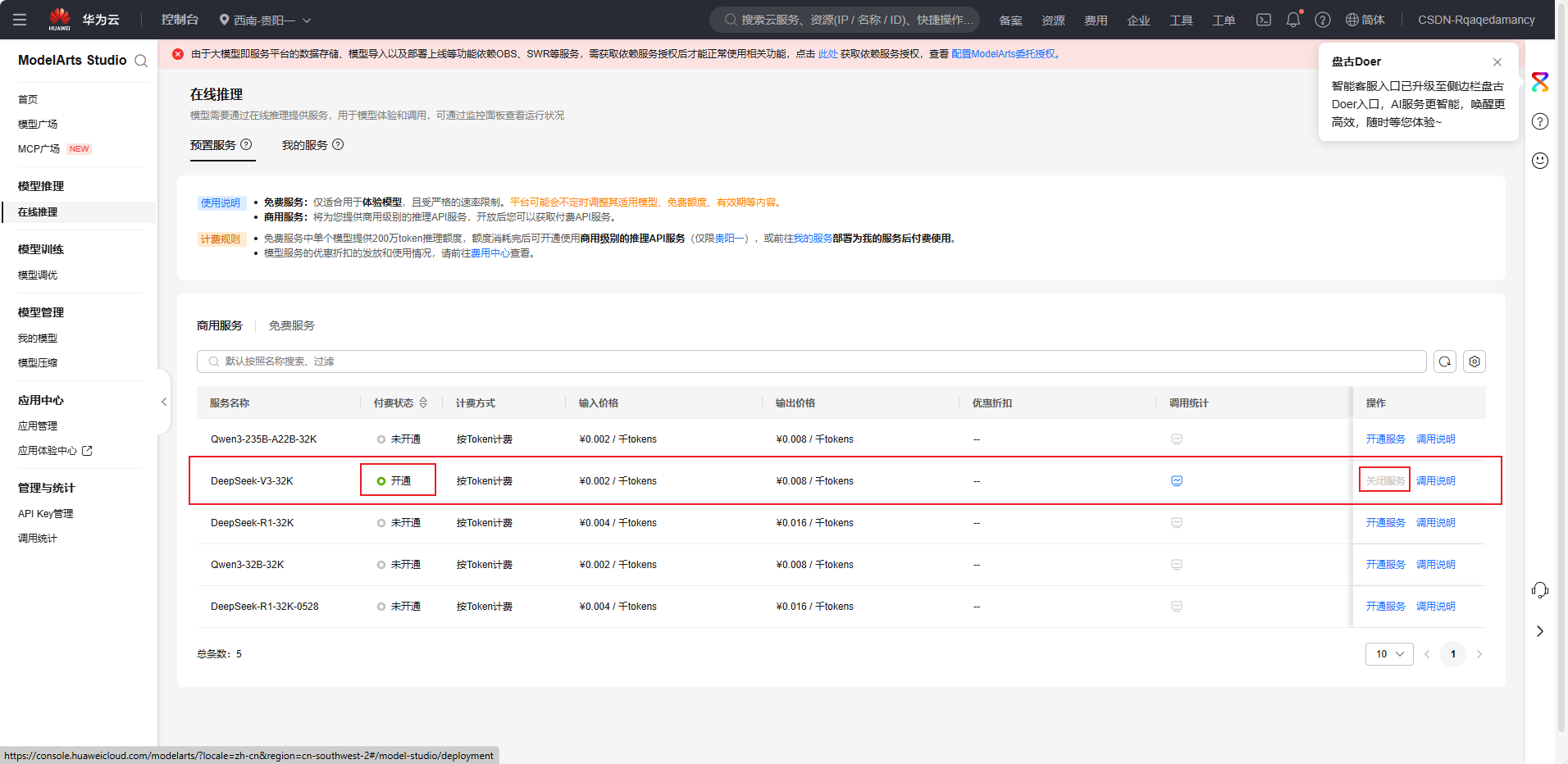
Task: Open 模型压缩 in sidebar
Action: 38,362
